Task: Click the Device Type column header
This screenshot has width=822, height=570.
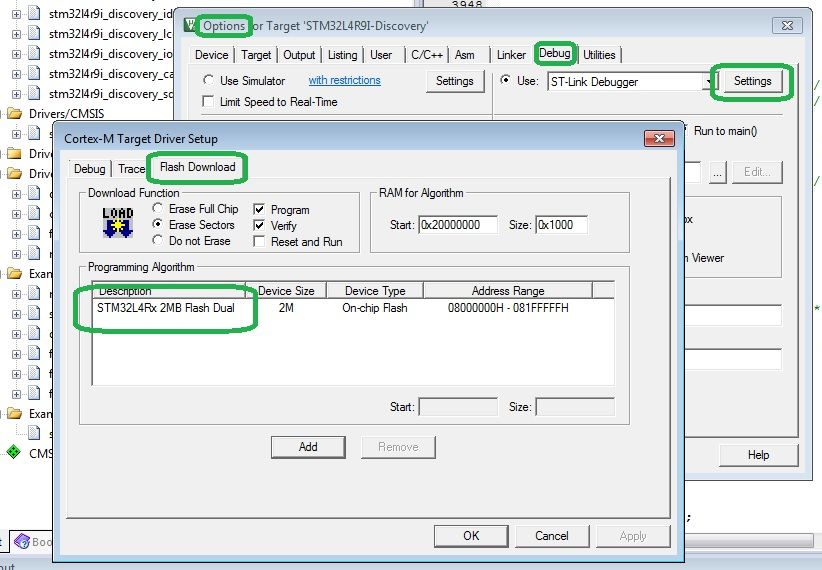Action: [375, 291]
